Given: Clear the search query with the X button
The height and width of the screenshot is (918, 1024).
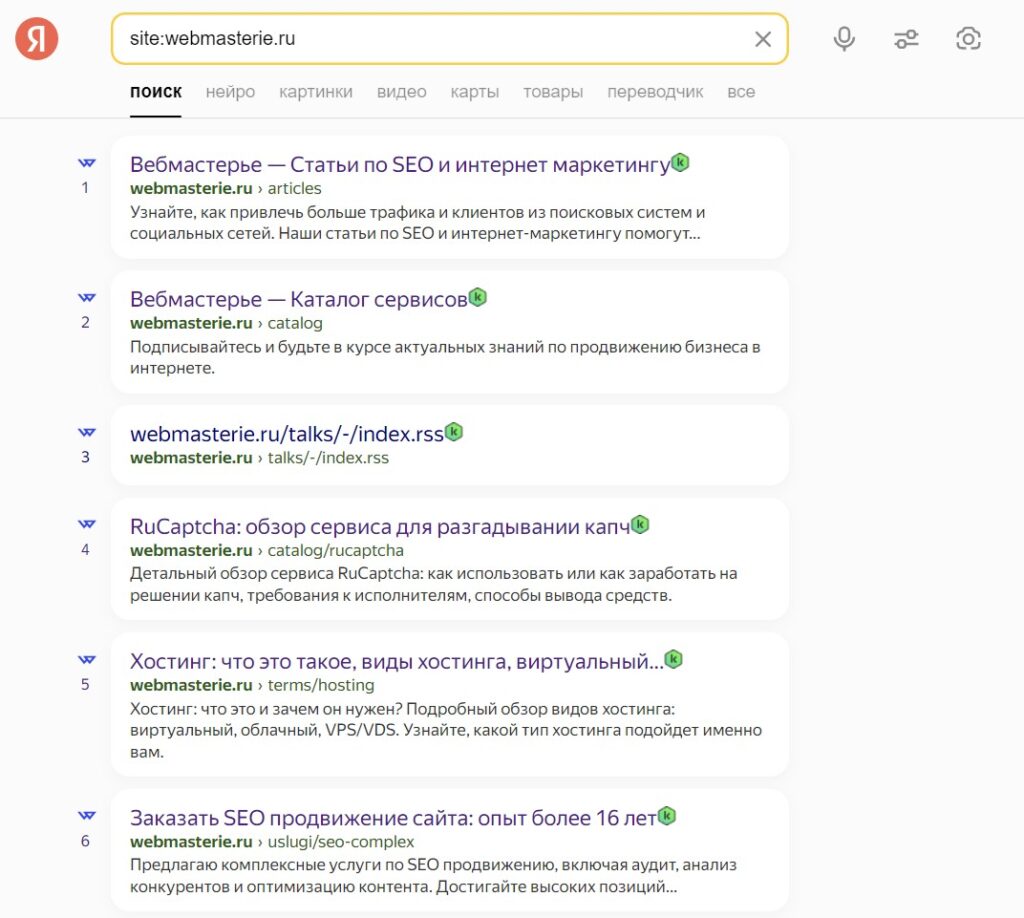Looking at the screenshot, I should point(763,38).
